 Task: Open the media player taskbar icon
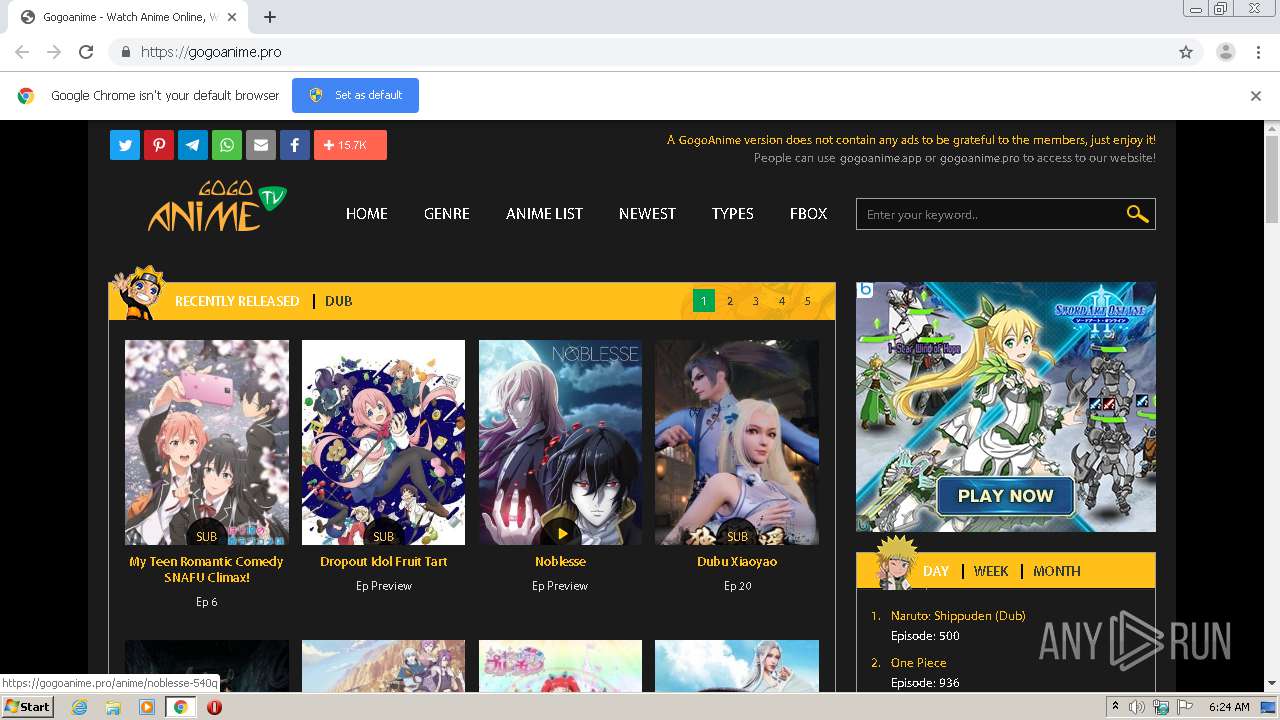click(147, 707)
